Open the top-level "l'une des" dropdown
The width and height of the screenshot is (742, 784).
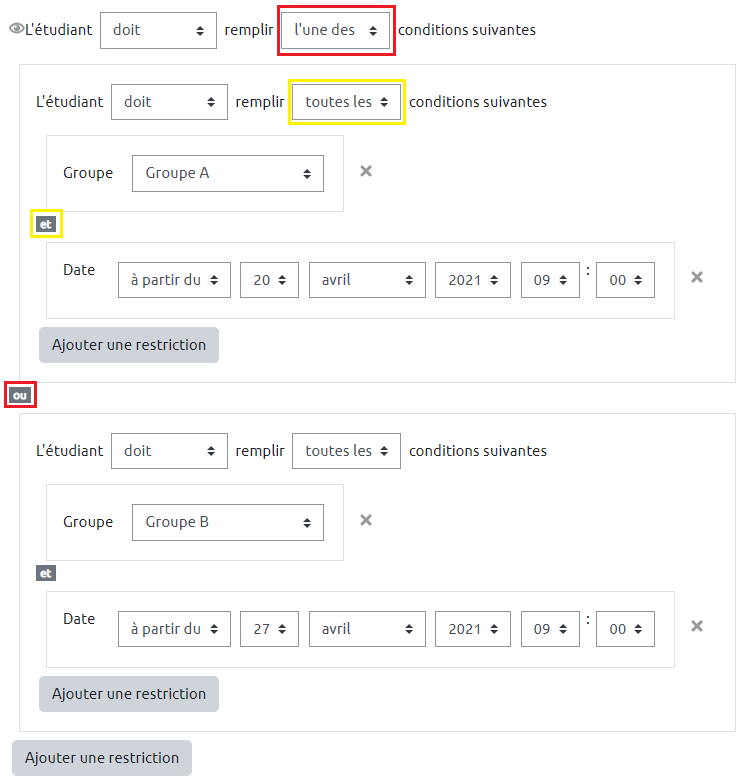pyautogui.click(x=335, y=30)
